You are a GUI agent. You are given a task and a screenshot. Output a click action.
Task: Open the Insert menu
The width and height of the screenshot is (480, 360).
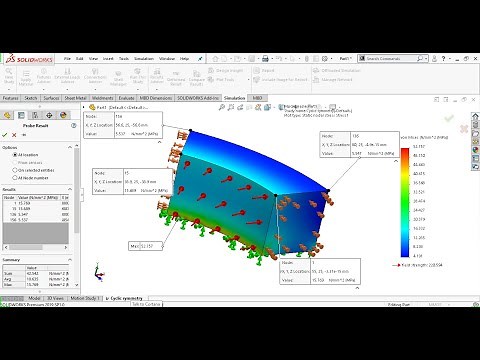[108, 59]
